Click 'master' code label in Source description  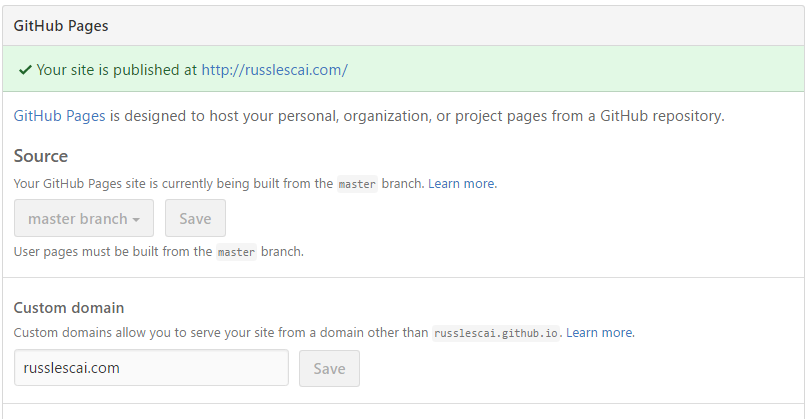pos(357,184)
